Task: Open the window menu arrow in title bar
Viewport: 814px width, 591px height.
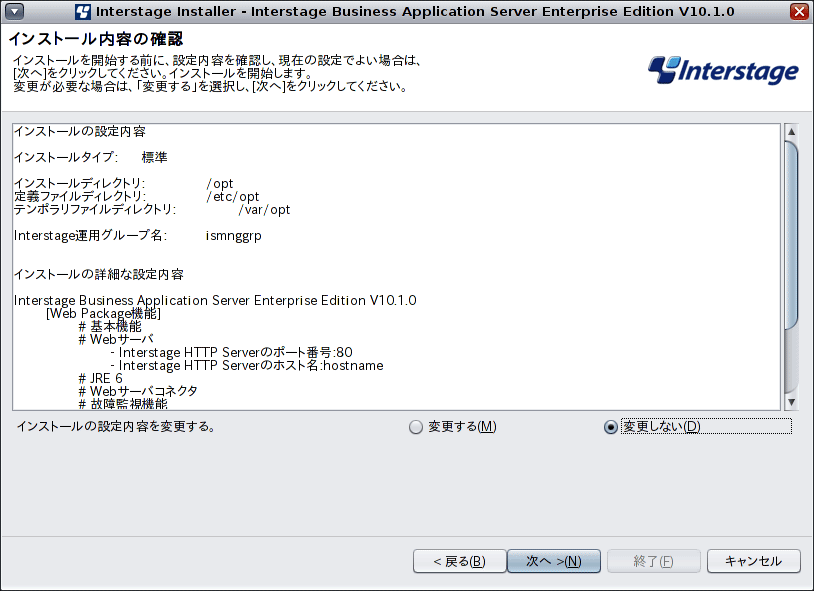Action: click(15, 11)
